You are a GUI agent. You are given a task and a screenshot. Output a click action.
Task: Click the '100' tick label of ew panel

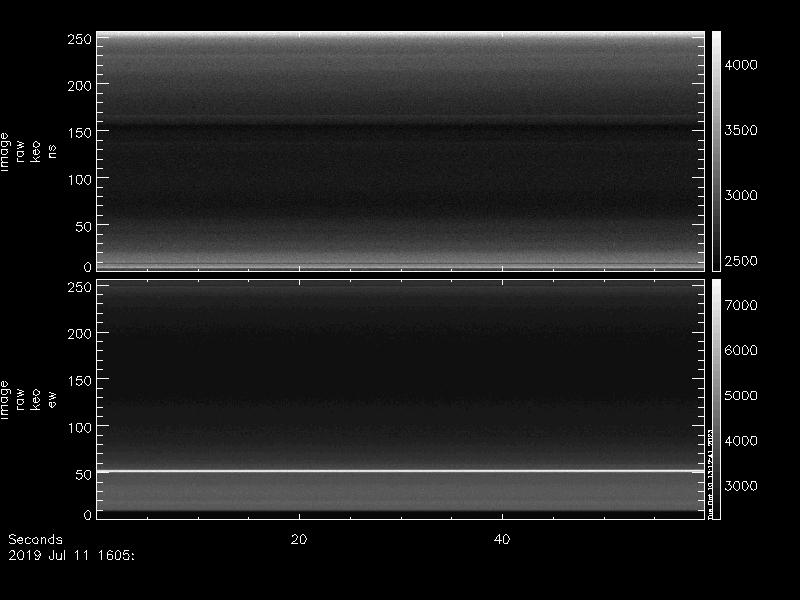click(x=80, y=428)
